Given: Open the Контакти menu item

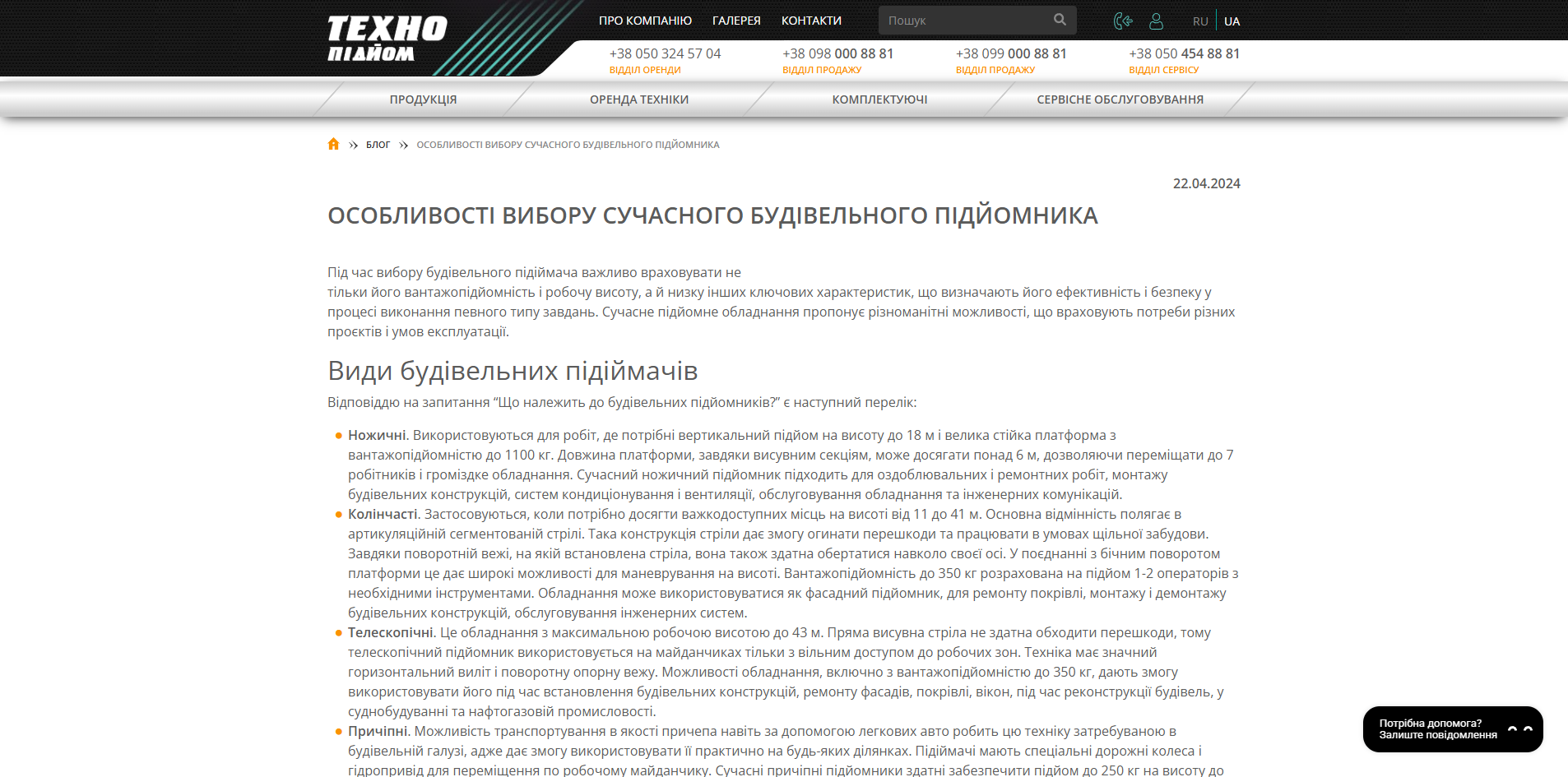Looking at the screenshot, I should click(811, 21).
